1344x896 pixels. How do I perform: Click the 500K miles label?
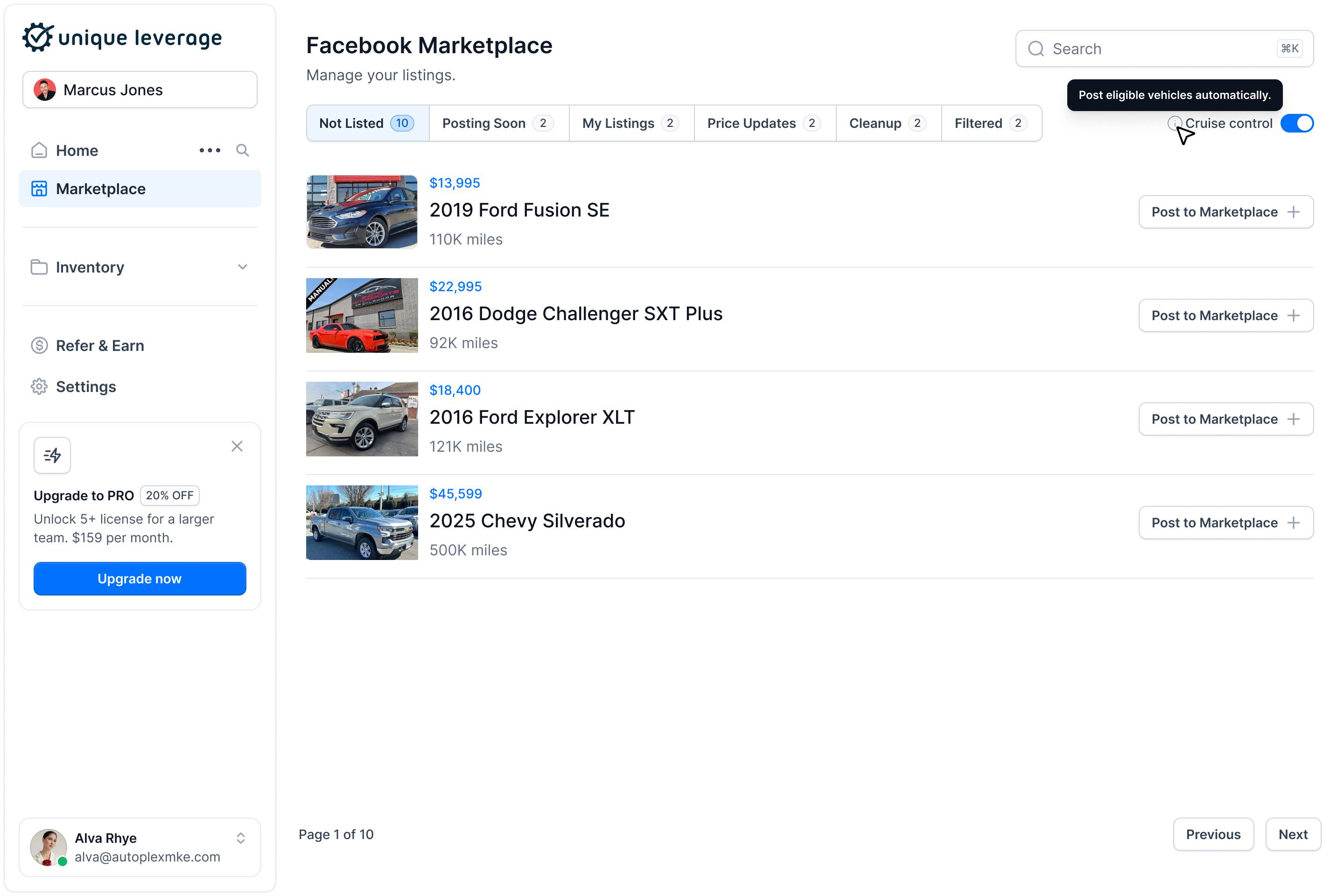(468, 550)
